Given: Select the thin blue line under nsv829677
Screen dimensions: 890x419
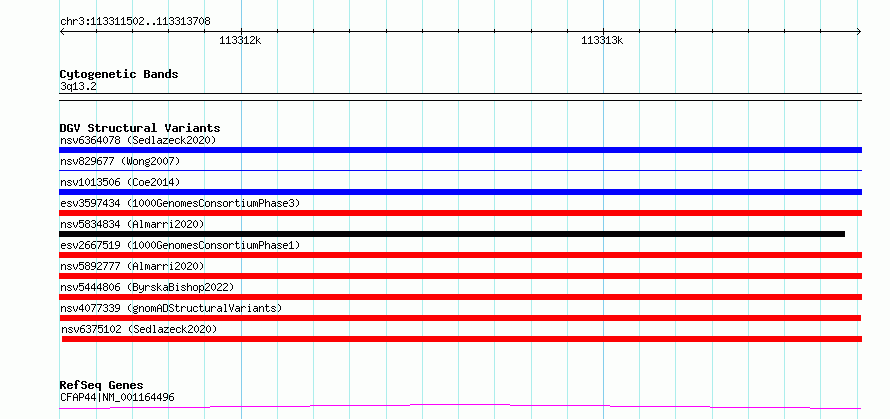Looking at the screenshot, I should [460, 170].
